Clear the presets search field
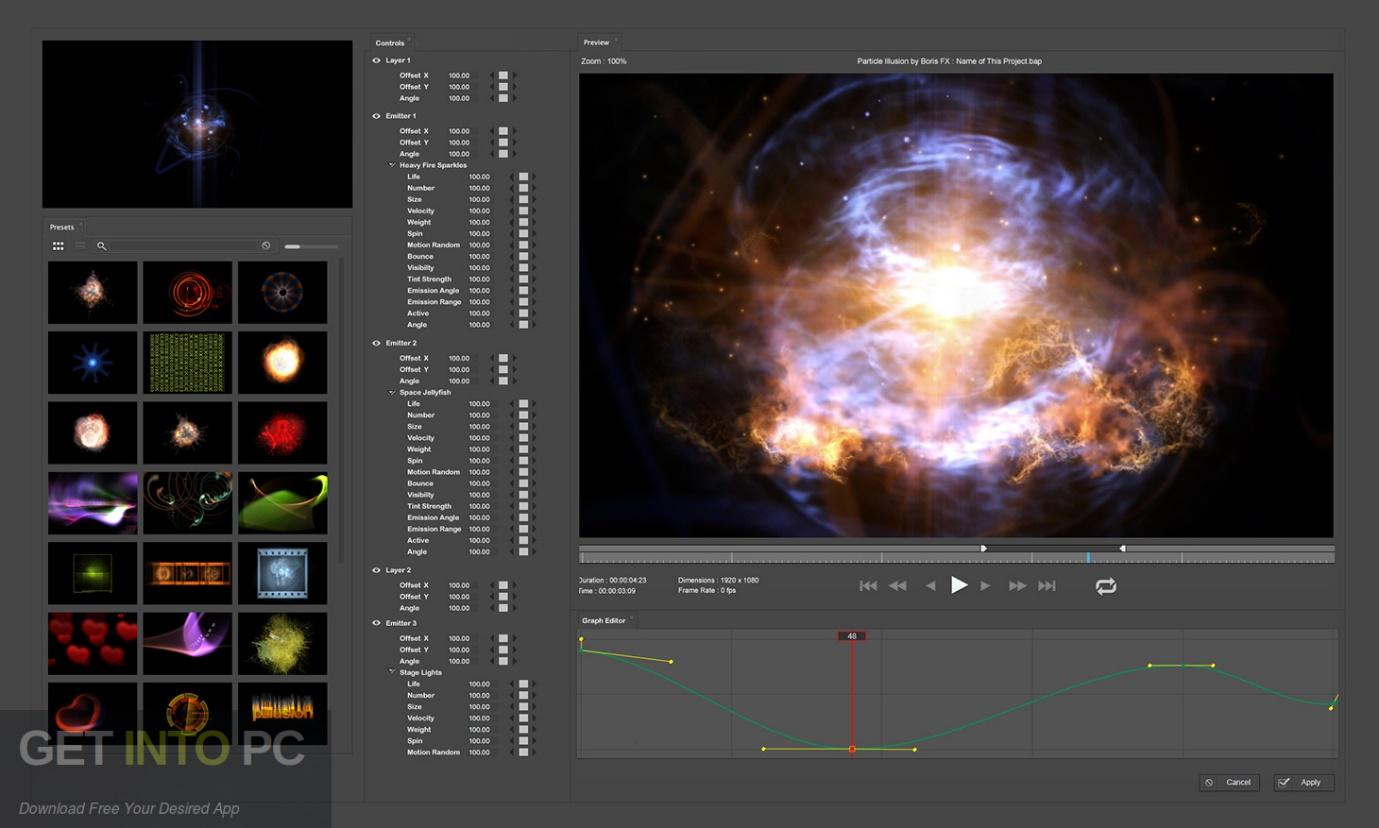The height and width of the screenshot is (828, 1379). (x=266, y=246)
